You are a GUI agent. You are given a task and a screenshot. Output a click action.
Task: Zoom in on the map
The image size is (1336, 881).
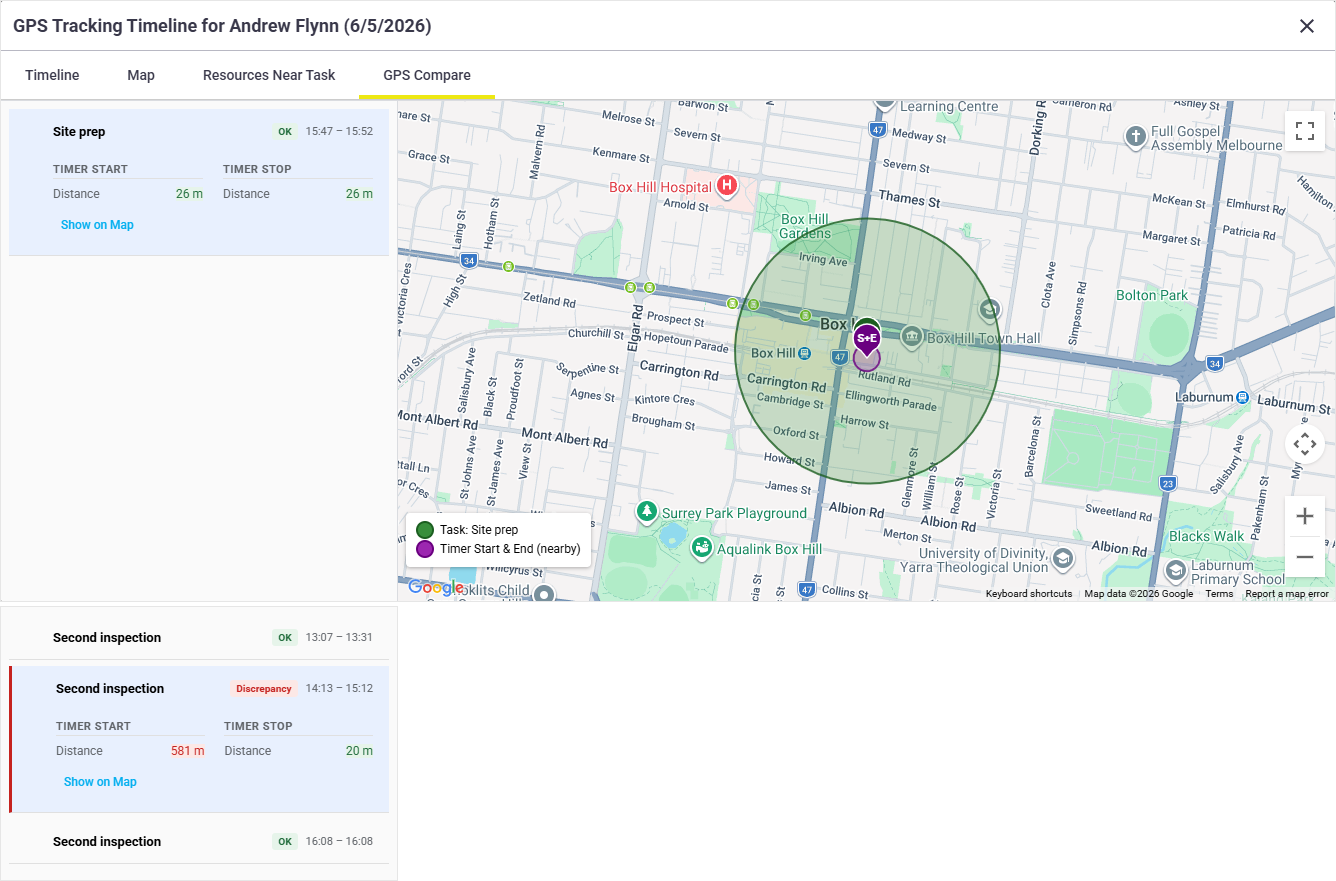1304,516
